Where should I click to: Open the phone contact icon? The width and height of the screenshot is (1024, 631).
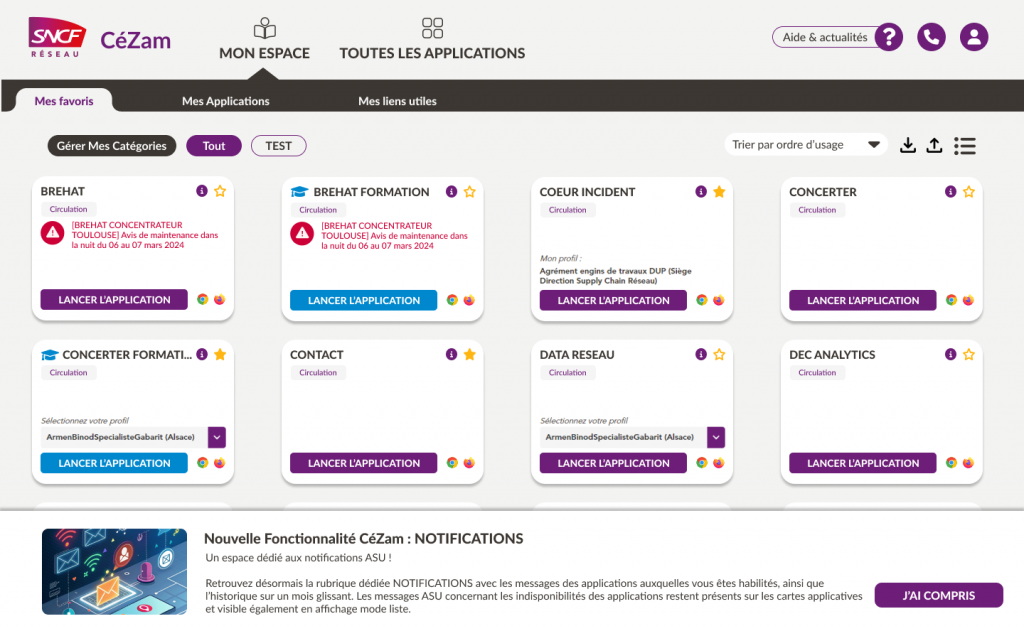click(931, 37)
